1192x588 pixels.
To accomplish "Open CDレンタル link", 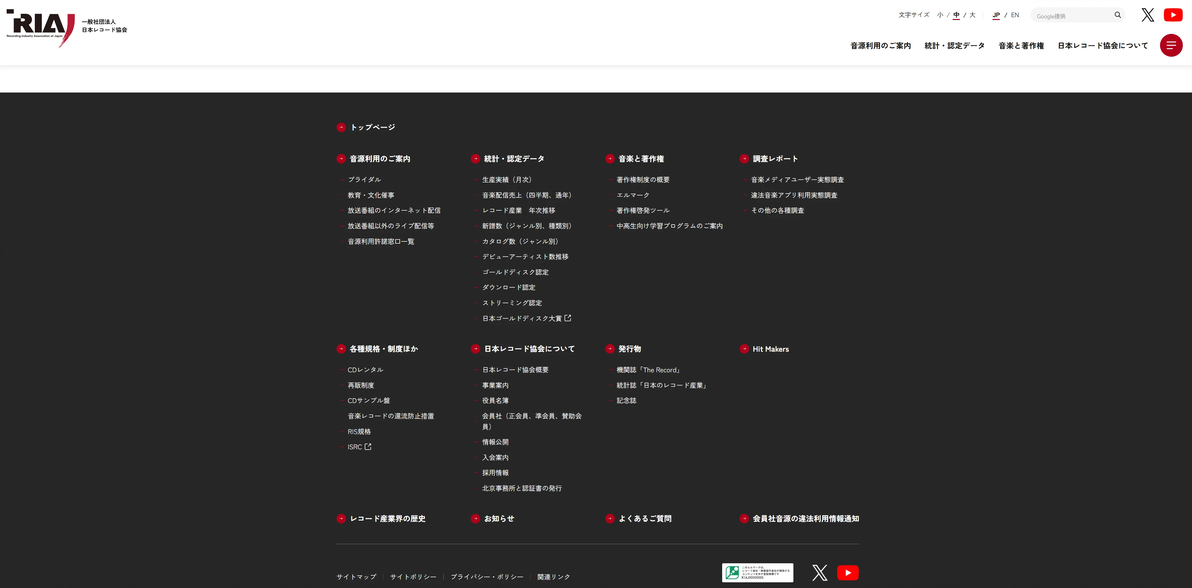I will pos(365,370).
